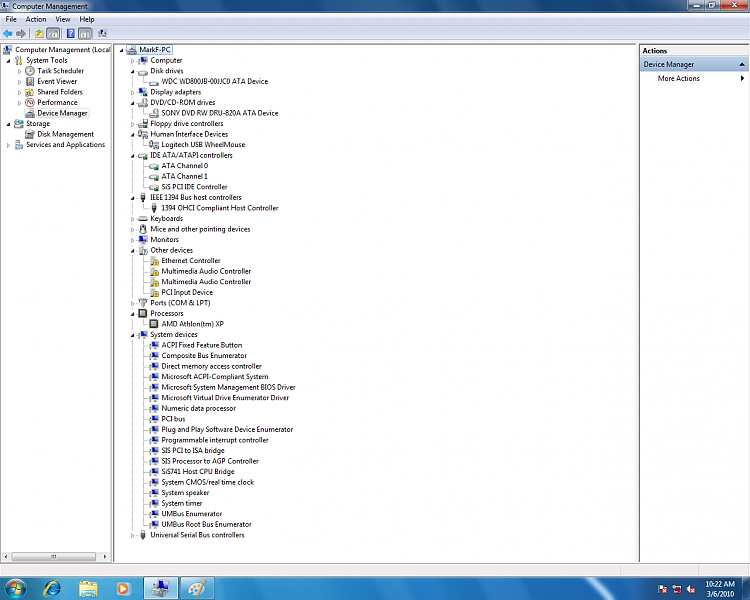Open Paint from the taskbar
This screenshot has height=600, width=750.
point(197,589)
